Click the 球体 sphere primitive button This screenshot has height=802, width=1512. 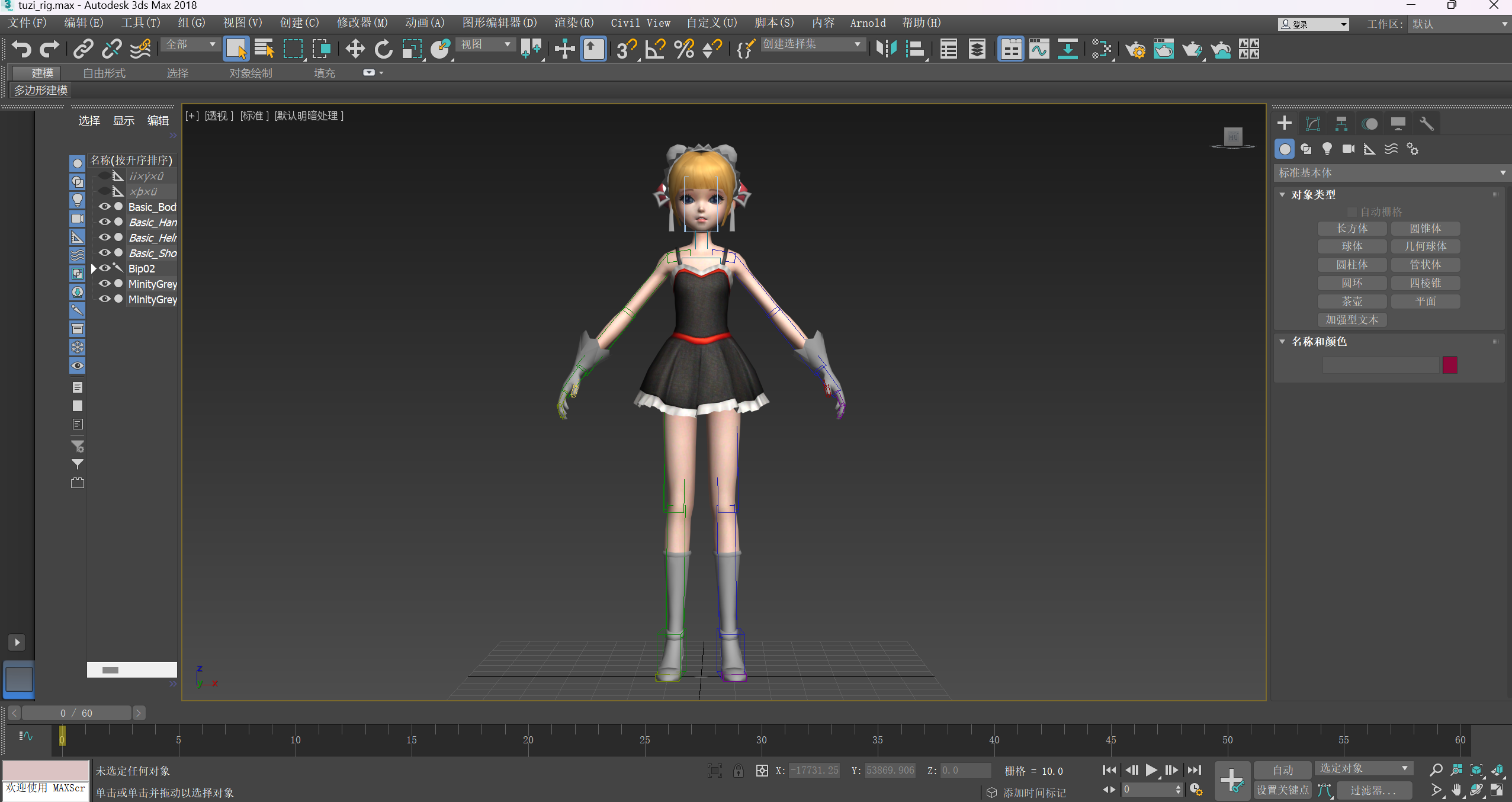pyautogui.click(x=1352, y=246)
